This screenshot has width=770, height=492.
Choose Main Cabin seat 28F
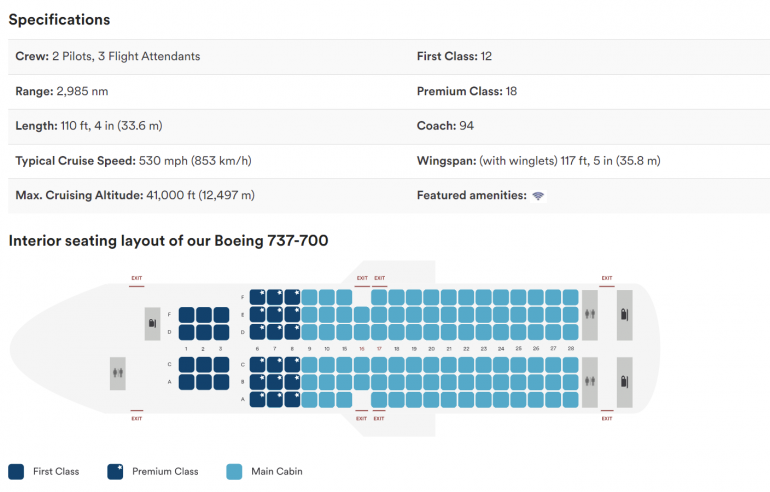571,297
